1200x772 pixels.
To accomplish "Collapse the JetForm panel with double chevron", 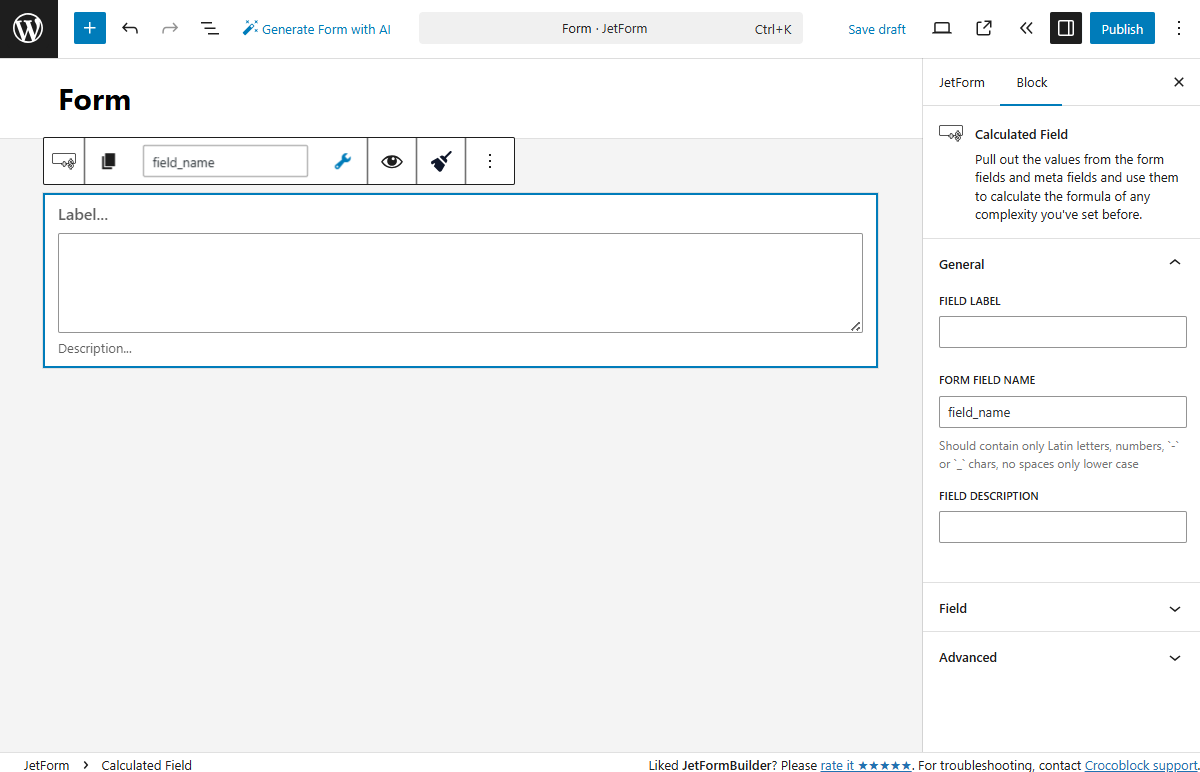I will coord(1026,28).
